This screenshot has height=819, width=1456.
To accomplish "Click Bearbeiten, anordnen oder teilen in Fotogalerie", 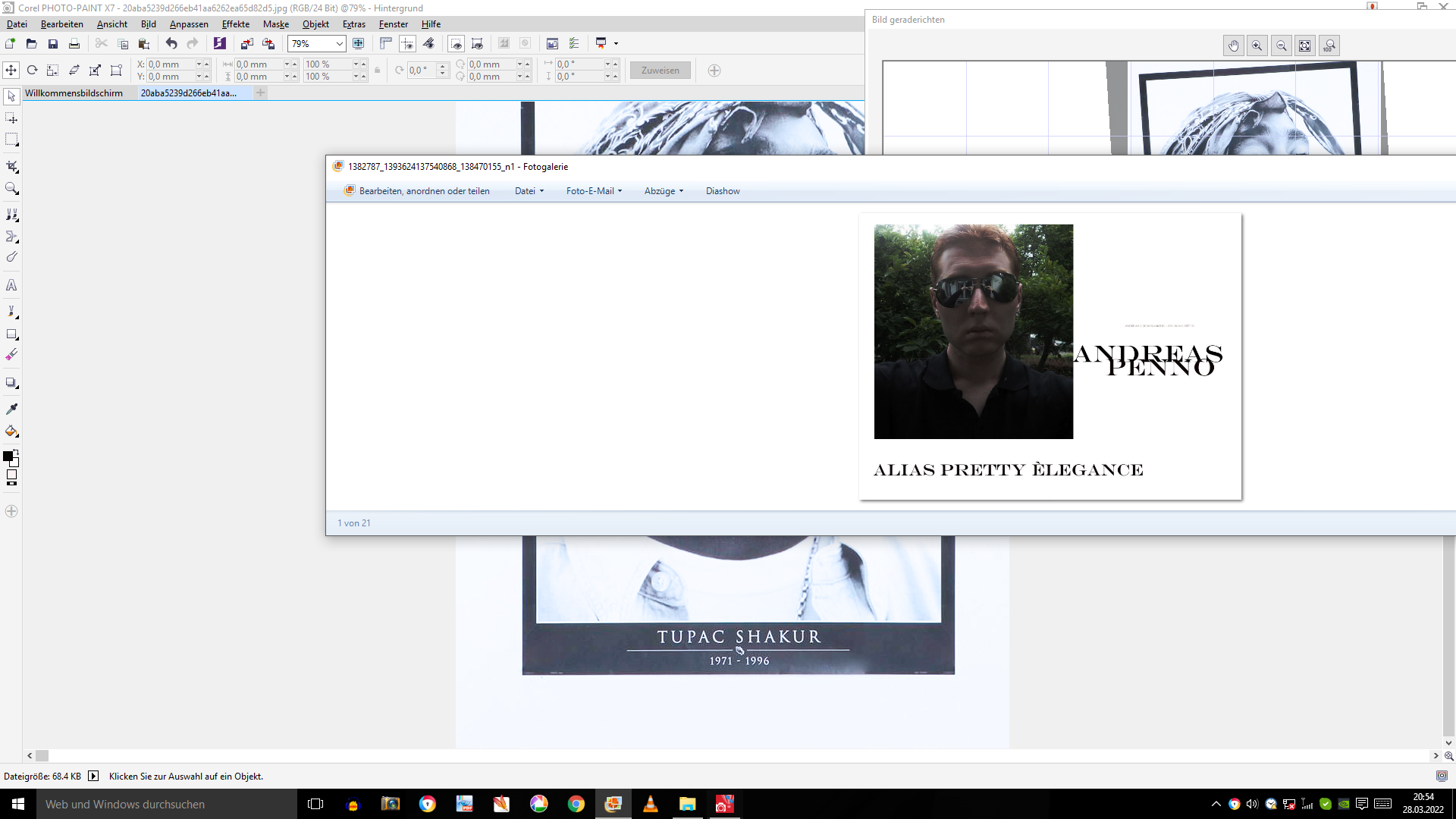I will click(417, 191).
